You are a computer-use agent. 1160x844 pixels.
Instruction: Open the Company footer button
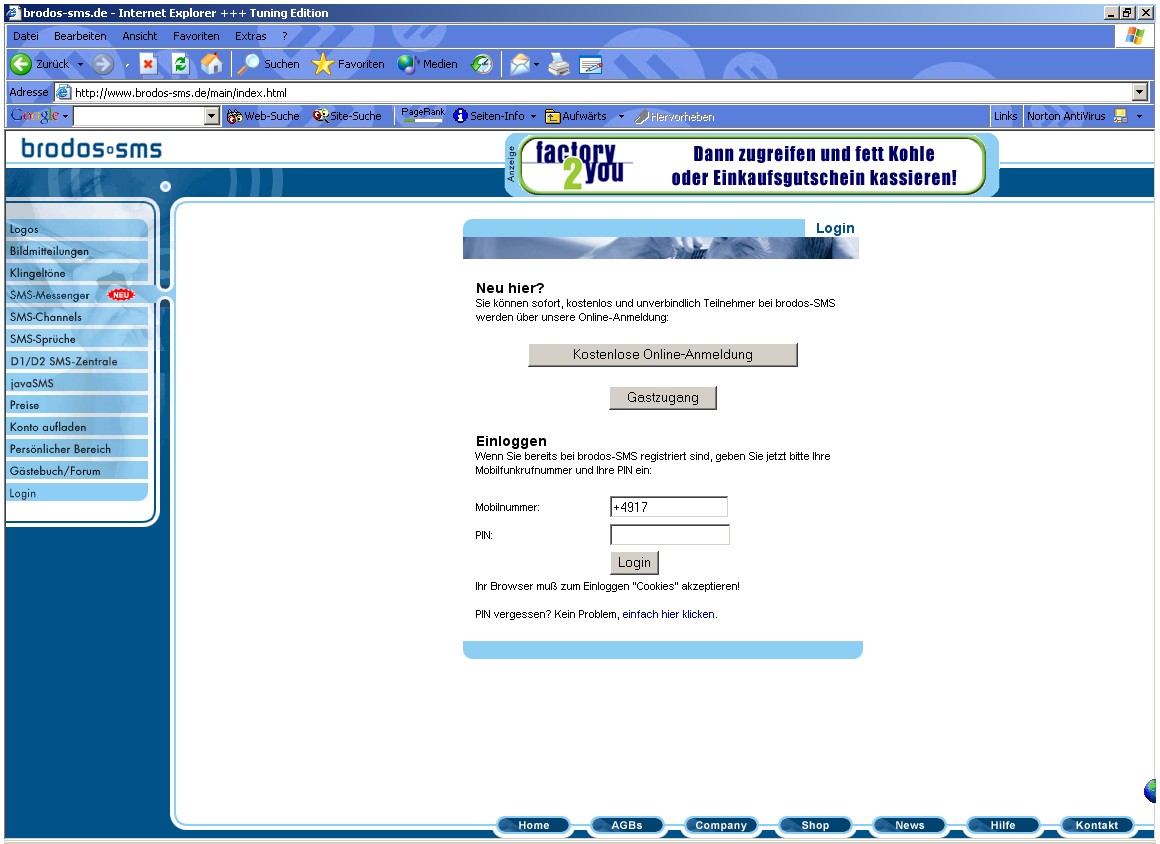(x=721, y=826)
